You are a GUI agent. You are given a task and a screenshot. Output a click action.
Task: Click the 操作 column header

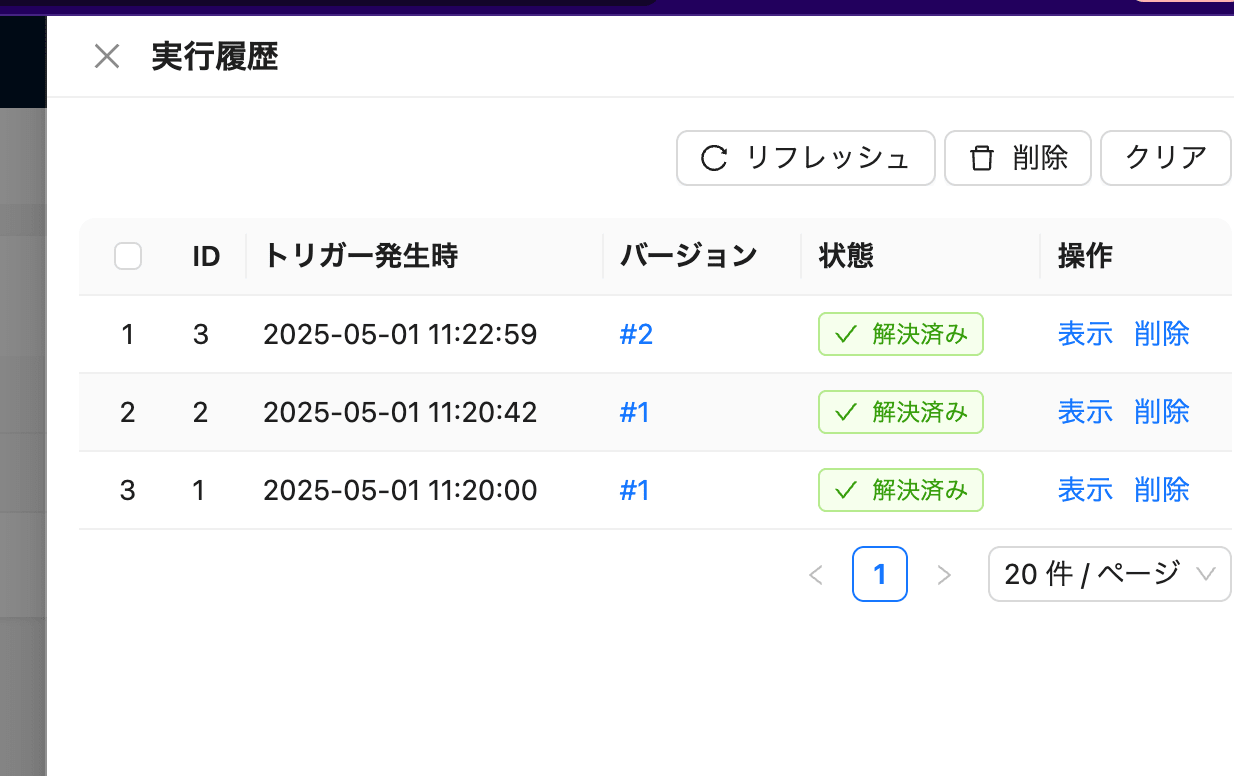point(1085,257)
